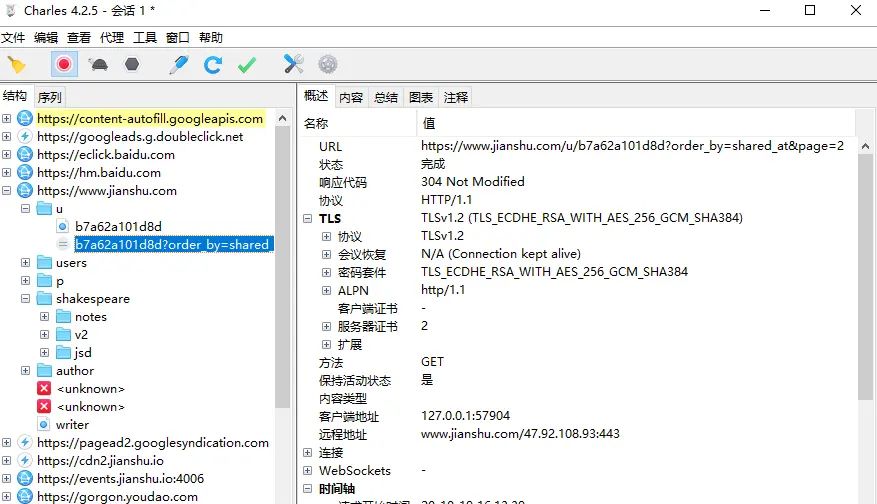This screenshot has height=504, width=877.
Task: Collapse the 时间轴 section
Action: coord(308,488)
